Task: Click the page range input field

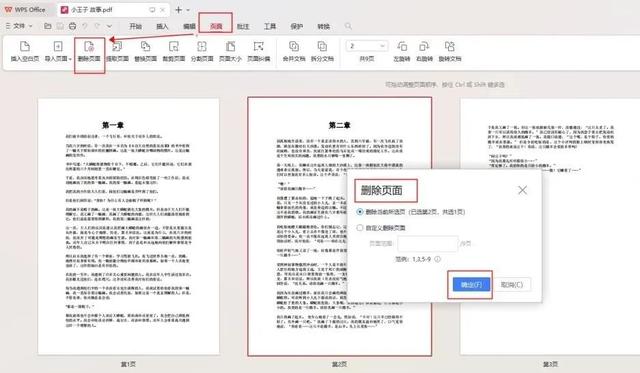Action: pyautogui.click(x=428, y=244)
